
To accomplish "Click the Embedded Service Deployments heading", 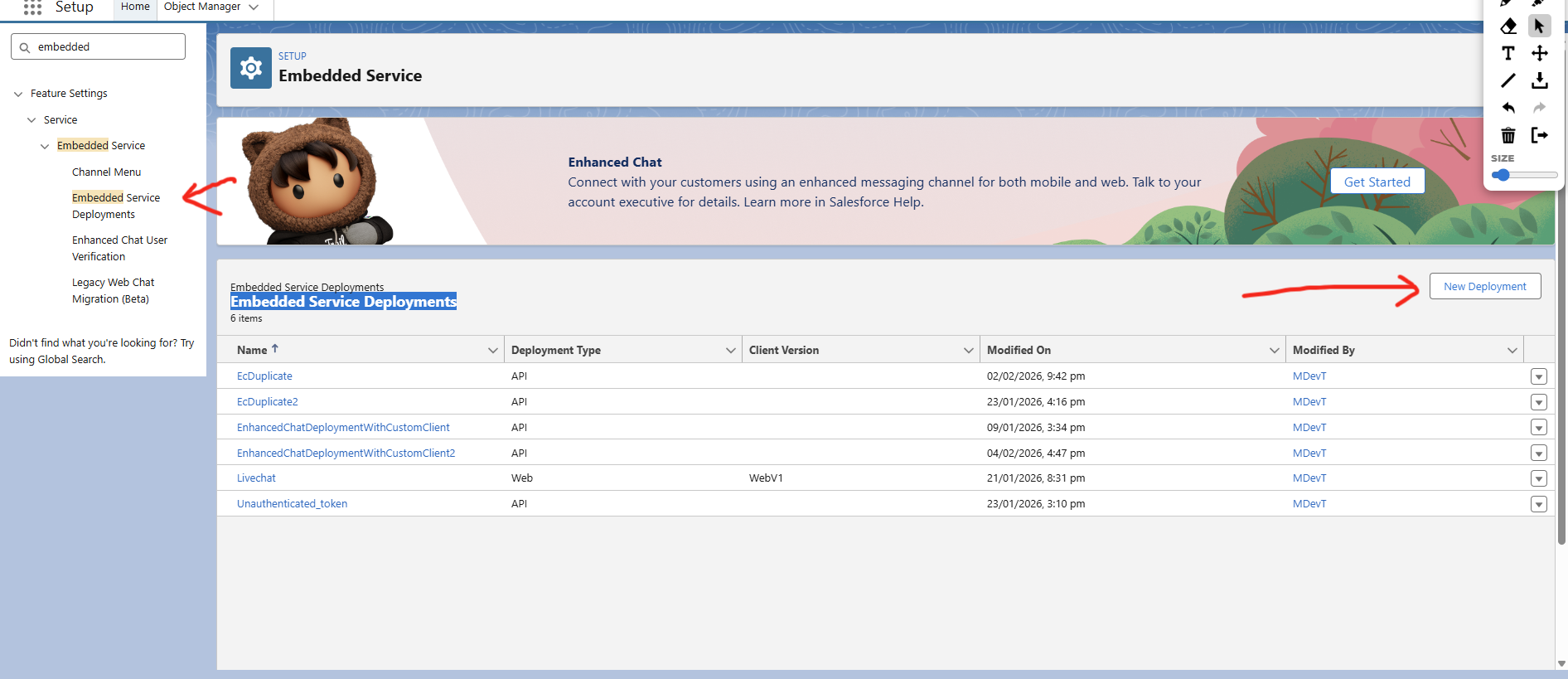I will (343, 302).
